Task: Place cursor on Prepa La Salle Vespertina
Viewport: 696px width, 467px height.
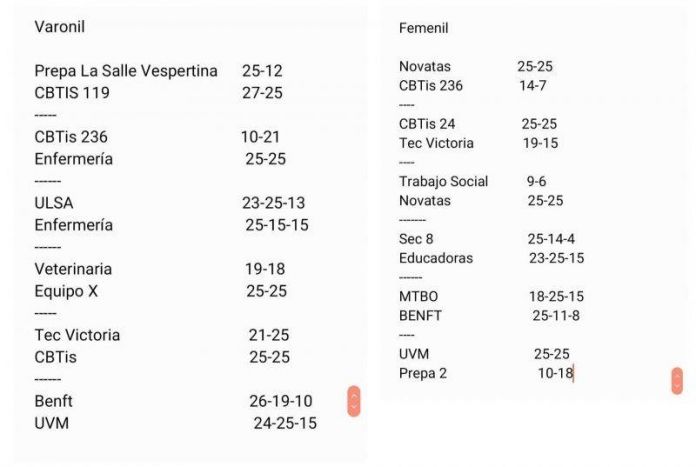Action: coord(126,71)
